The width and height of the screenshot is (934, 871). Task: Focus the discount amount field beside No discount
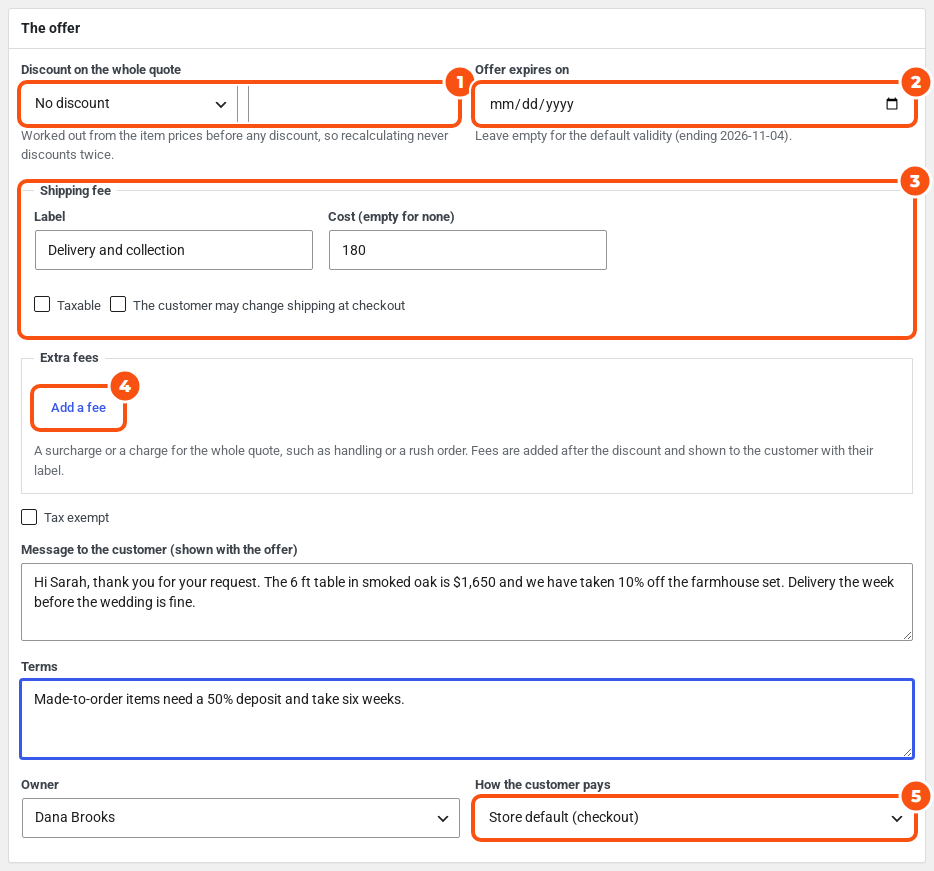(353, 104)
